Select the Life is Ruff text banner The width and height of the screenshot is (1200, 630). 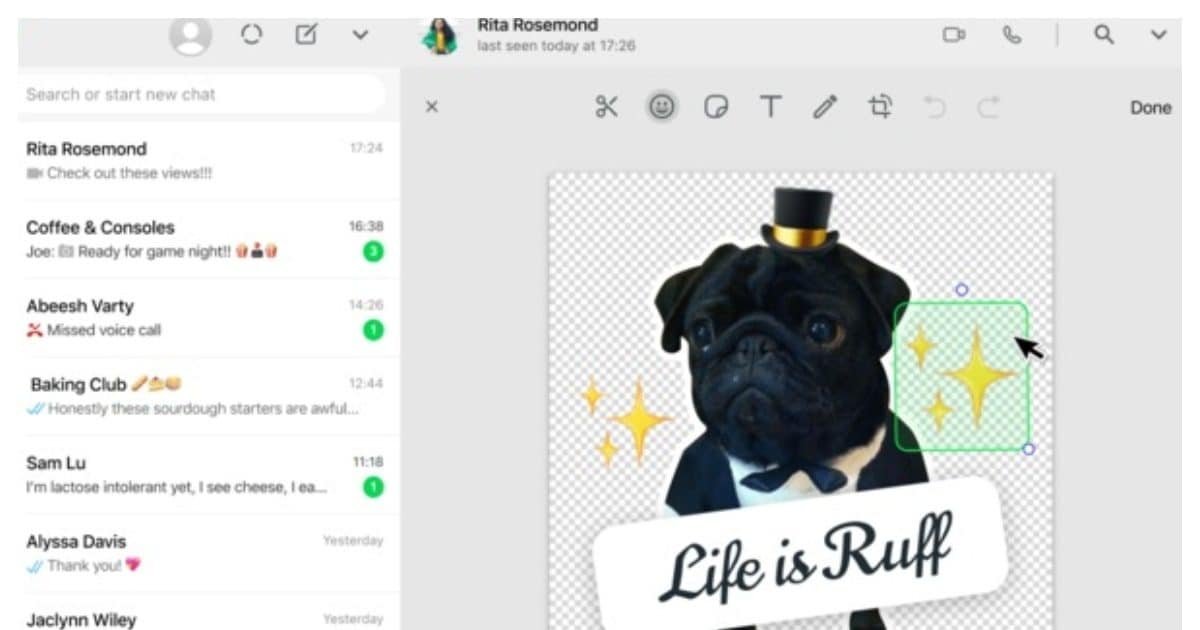[x=800, y=555]
